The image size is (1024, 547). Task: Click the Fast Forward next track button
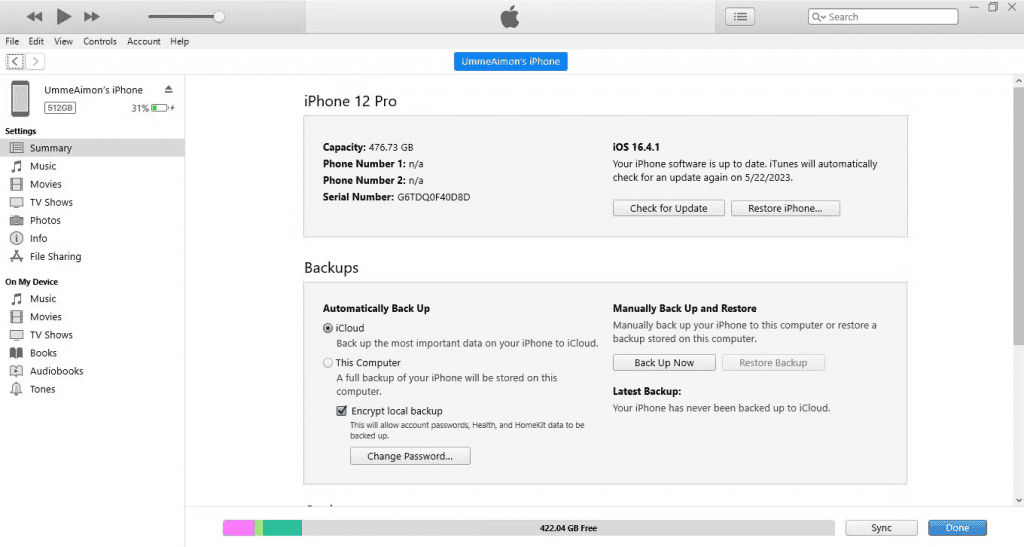point(92,17)
